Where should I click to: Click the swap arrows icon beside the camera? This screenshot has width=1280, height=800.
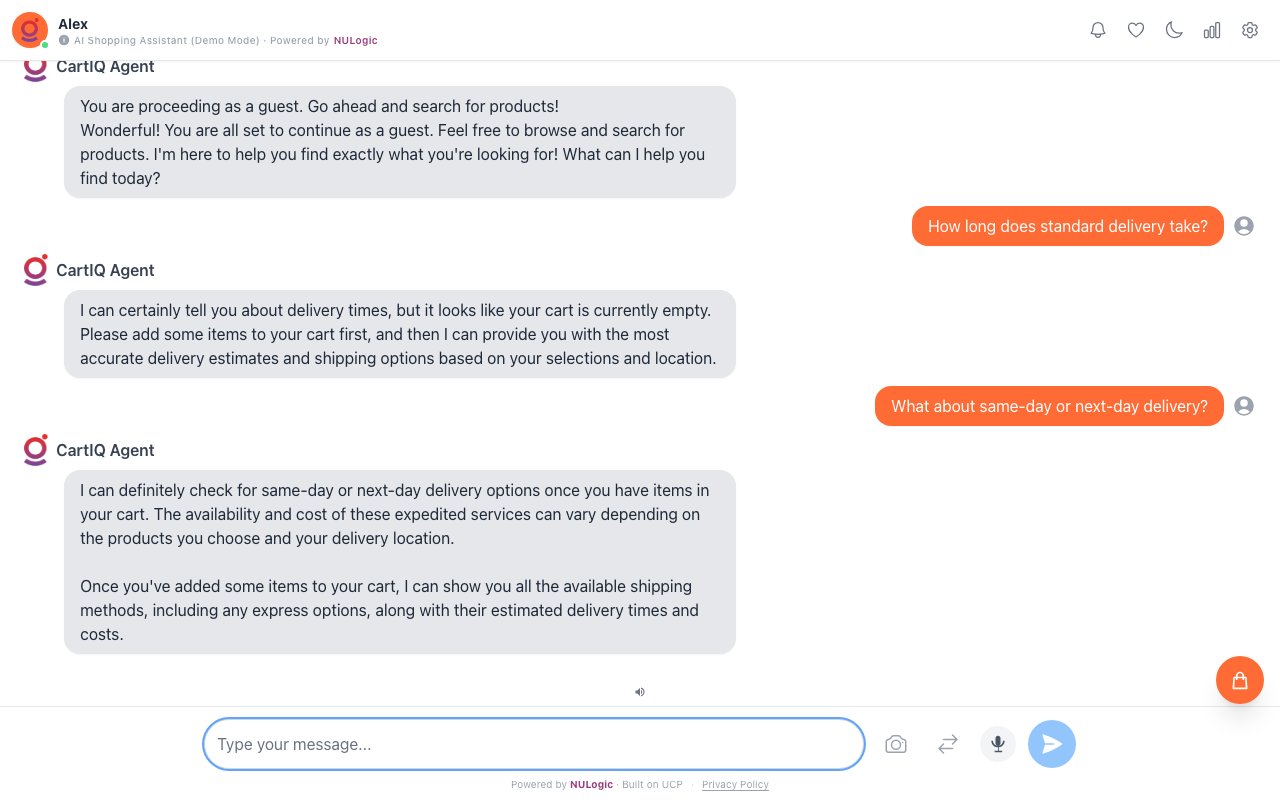tap(948, 744)
